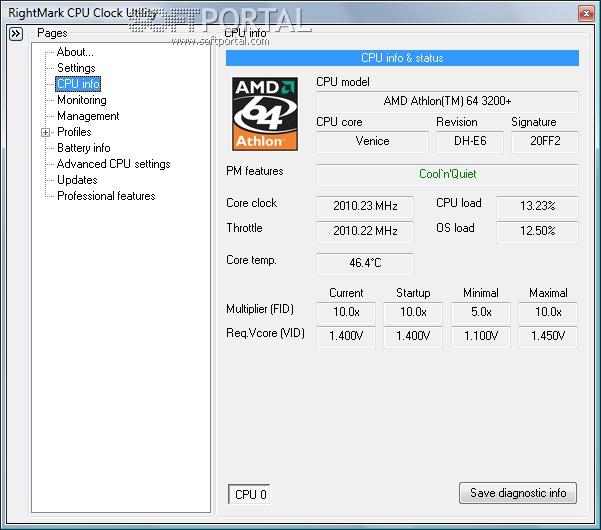Click the CPU model field AMD Athlon(TM) 64 3200+
Viewport: 601px width, 530px height.
coord(447,102)
